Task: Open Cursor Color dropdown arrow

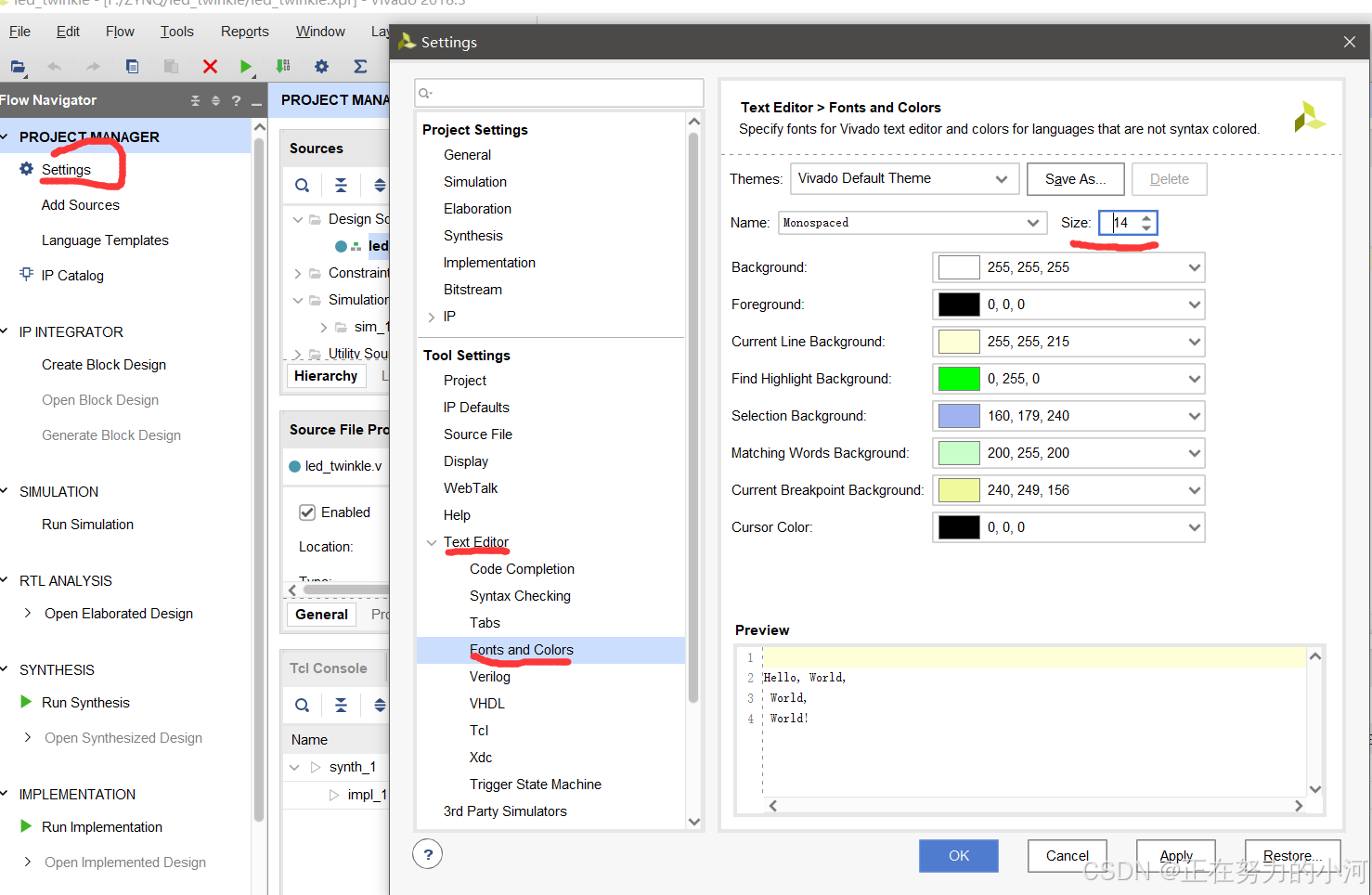Action: [1194, 527]
